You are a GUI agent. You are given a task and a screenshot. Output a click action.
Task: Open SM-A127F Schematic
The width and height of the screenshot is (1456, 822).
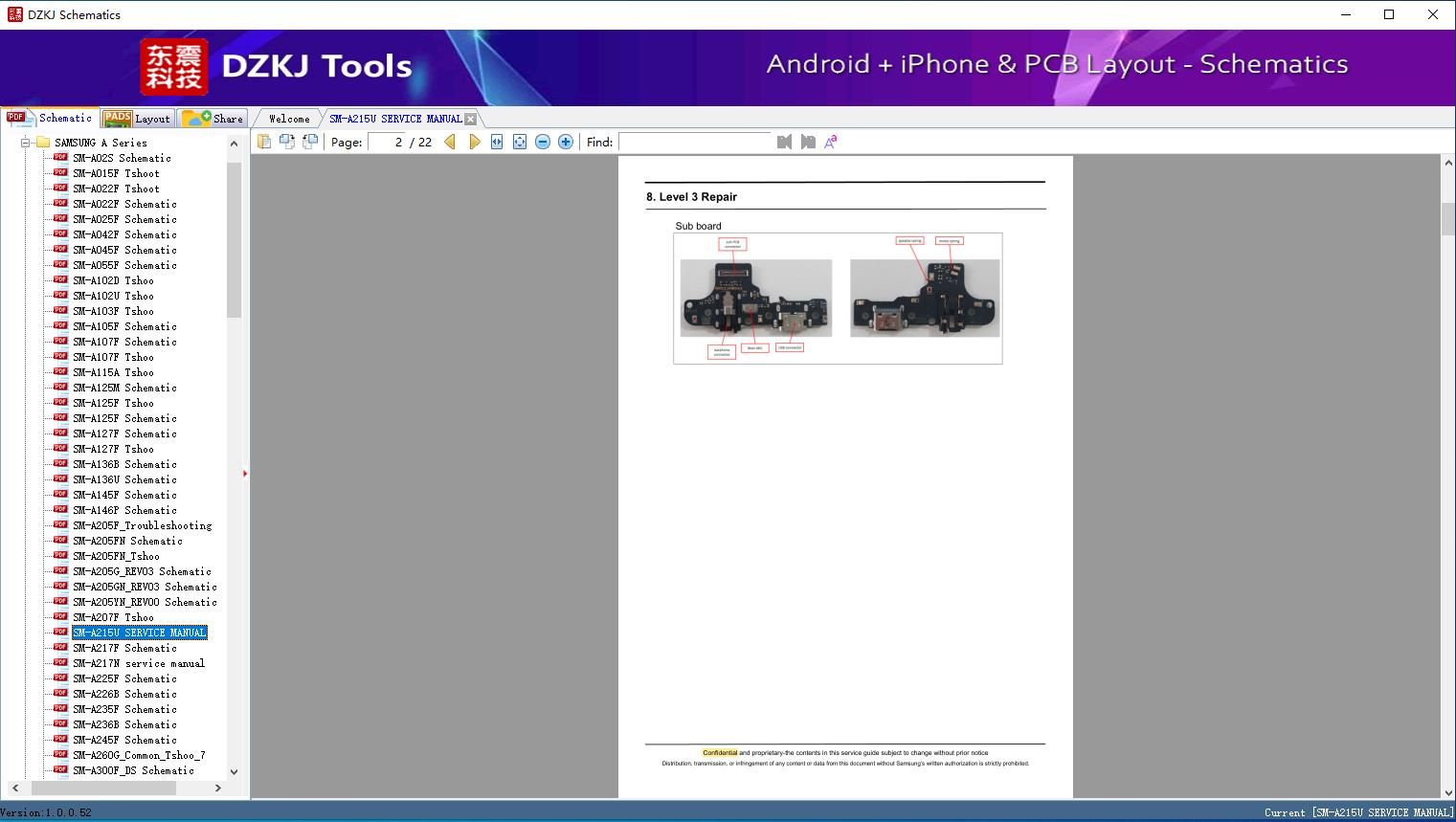click(124, 433)
